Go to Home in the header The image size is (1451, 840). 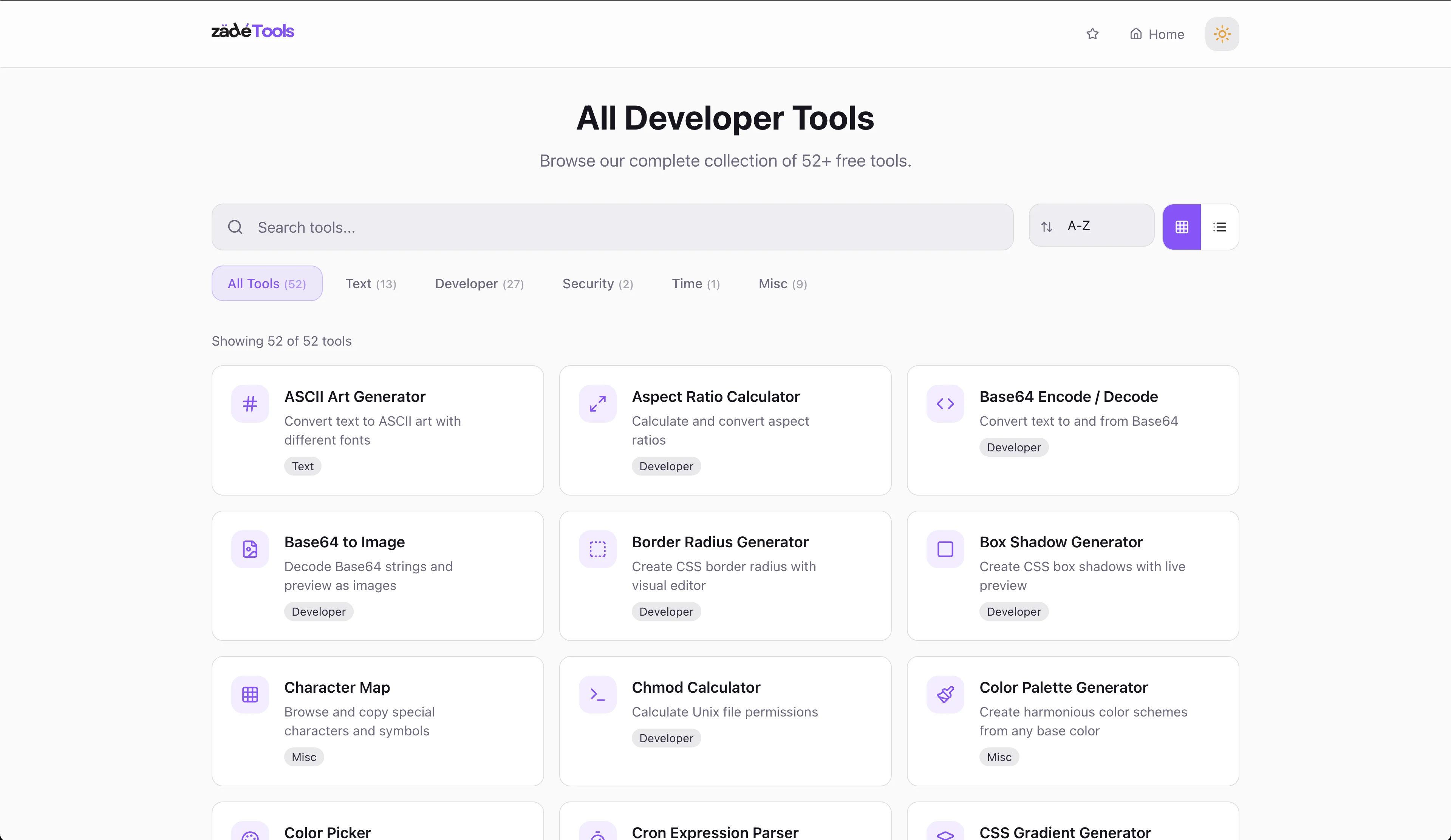coord(1157,34)
